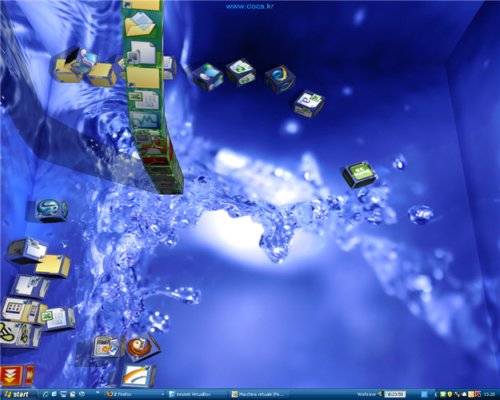Click the Workrave timer display in taskbar

(395, 394)
